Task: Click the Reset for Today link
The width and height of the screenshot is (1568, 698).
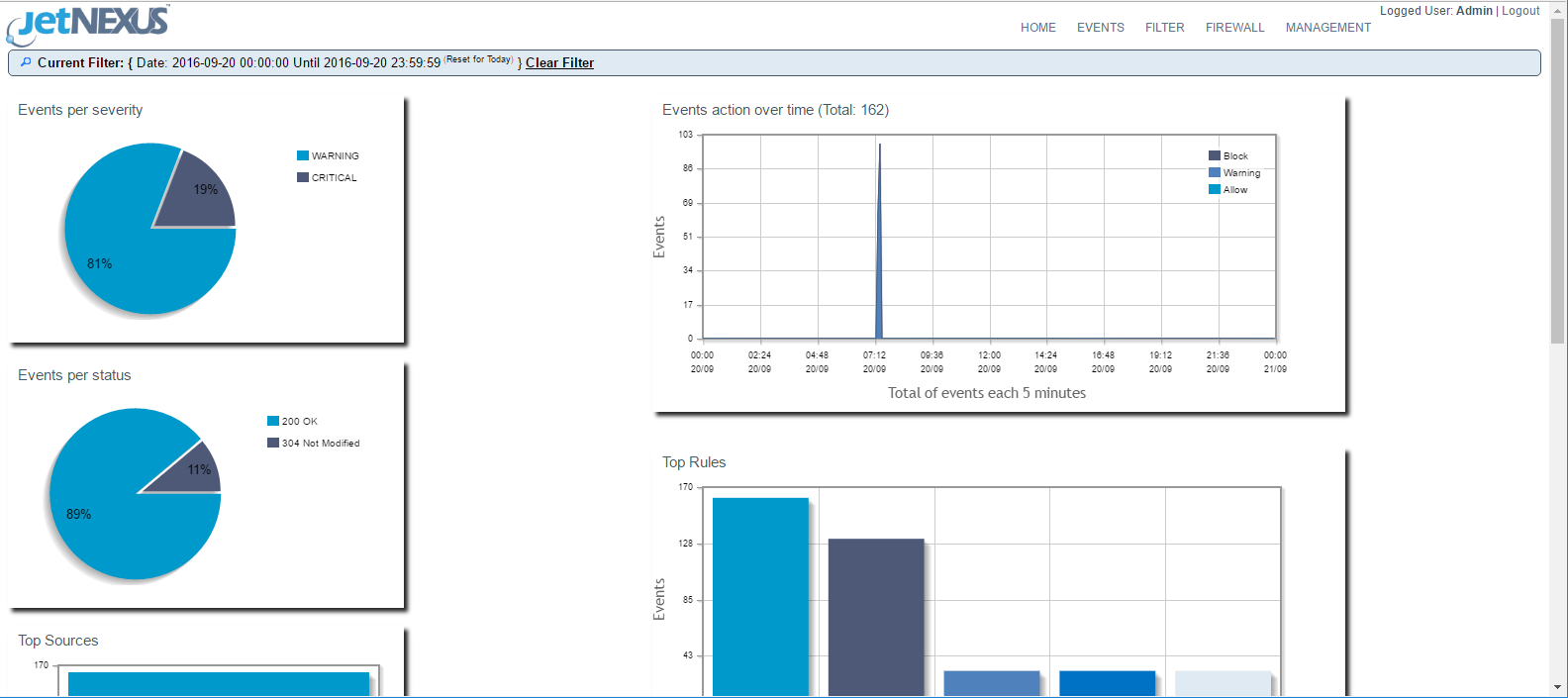Action: (x=479, y=59)
